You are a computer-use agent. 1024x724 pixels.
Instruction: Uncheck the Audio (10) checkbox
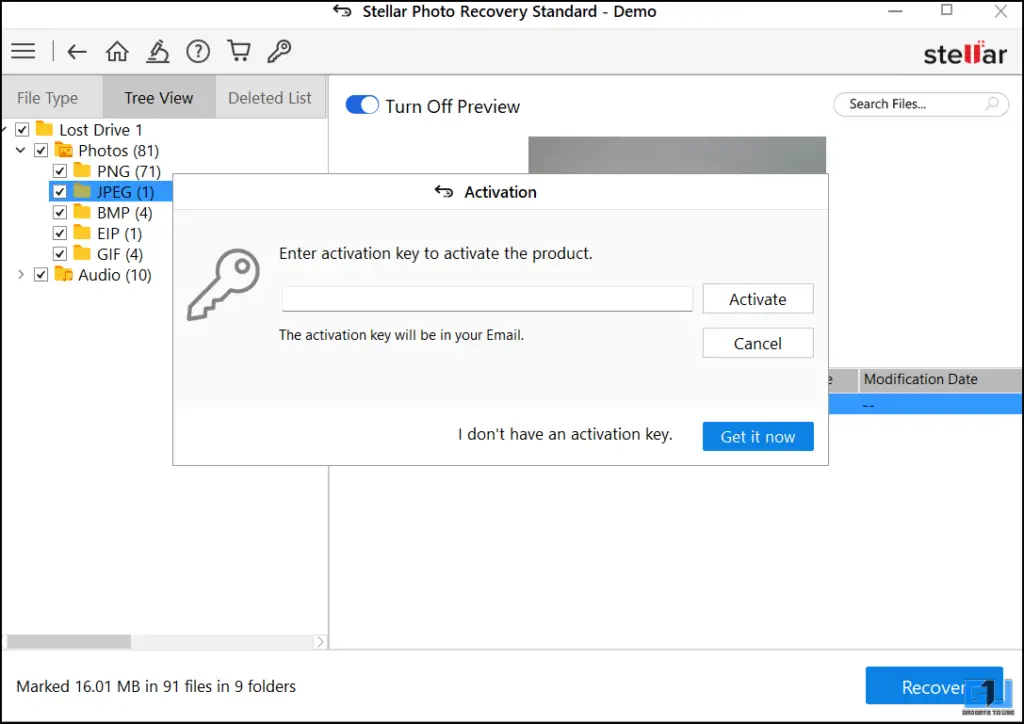point(41,275)
